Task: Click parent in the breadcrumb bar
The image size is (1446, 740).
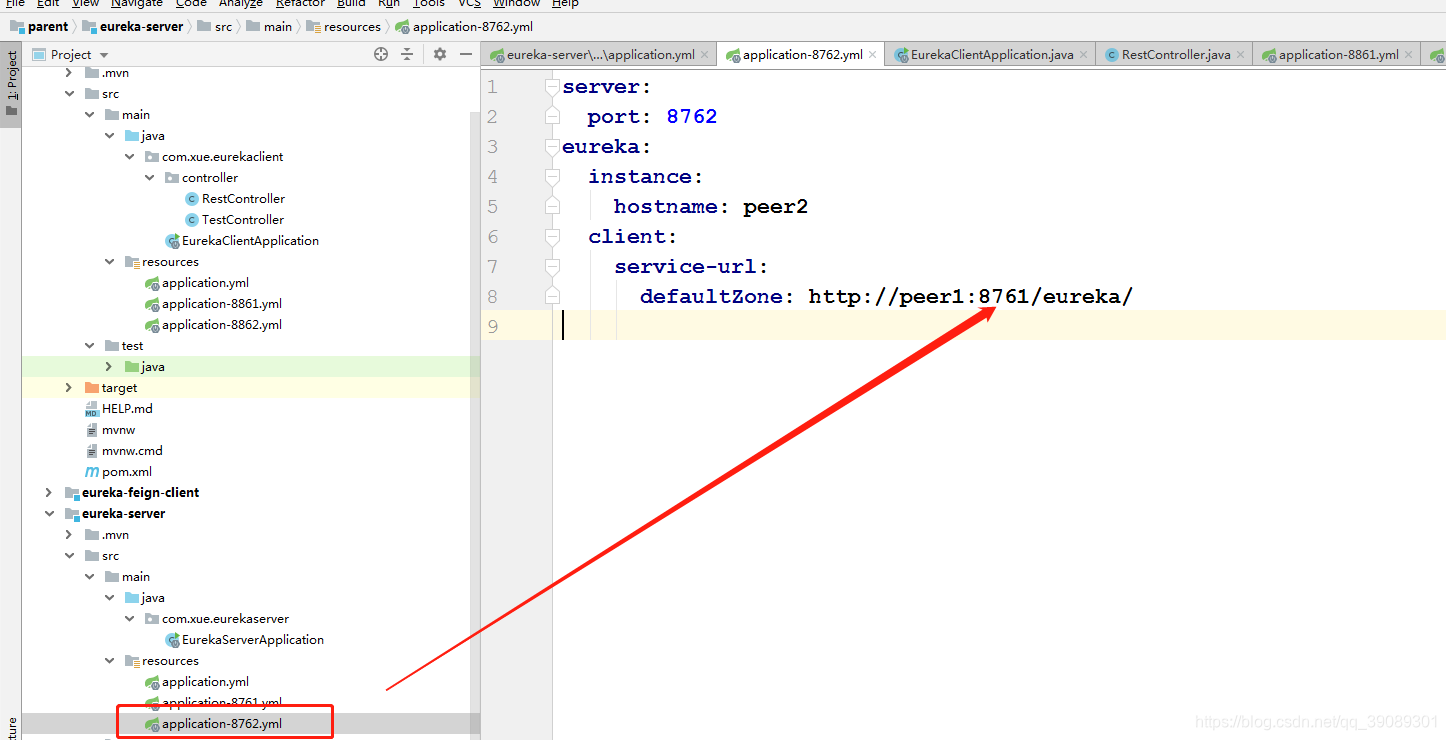Action: 38,27
